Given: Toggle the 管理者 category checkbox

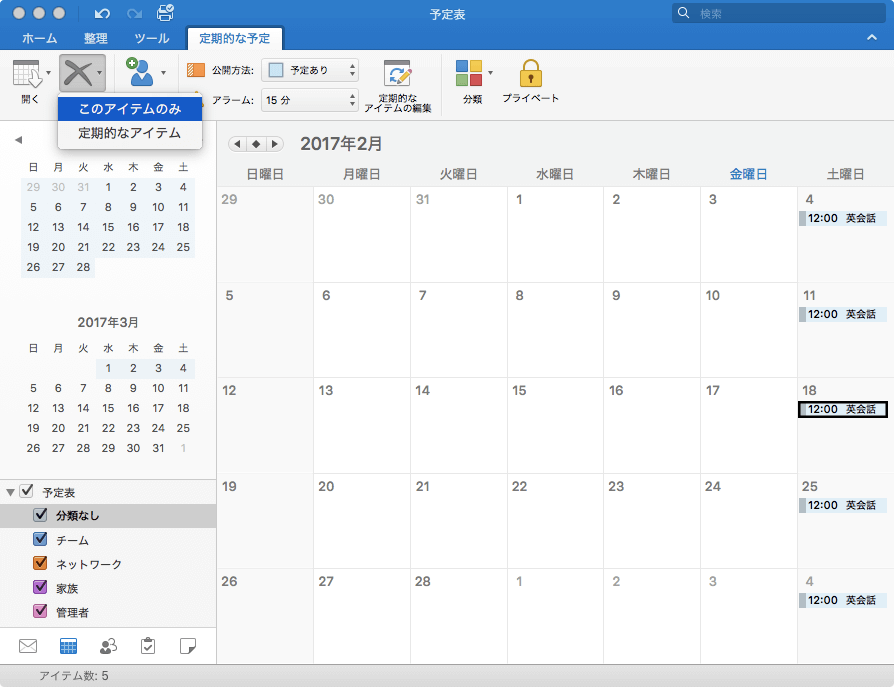Looking at the screenshot, I should click(x=40, y=611).
